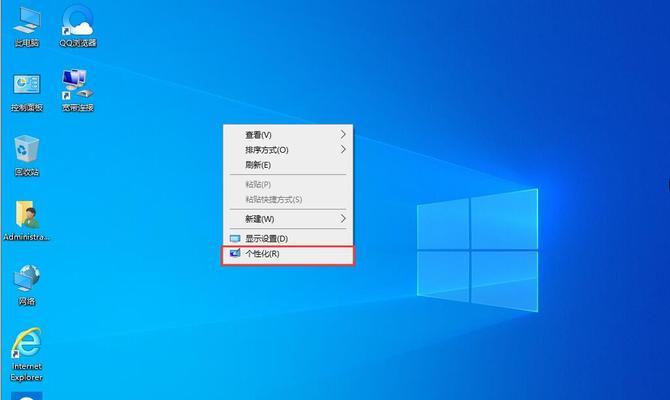This screenshot has height=400, width=670.
Task: Choose 显示设置(D) display settings
Action: click(288, 238)
